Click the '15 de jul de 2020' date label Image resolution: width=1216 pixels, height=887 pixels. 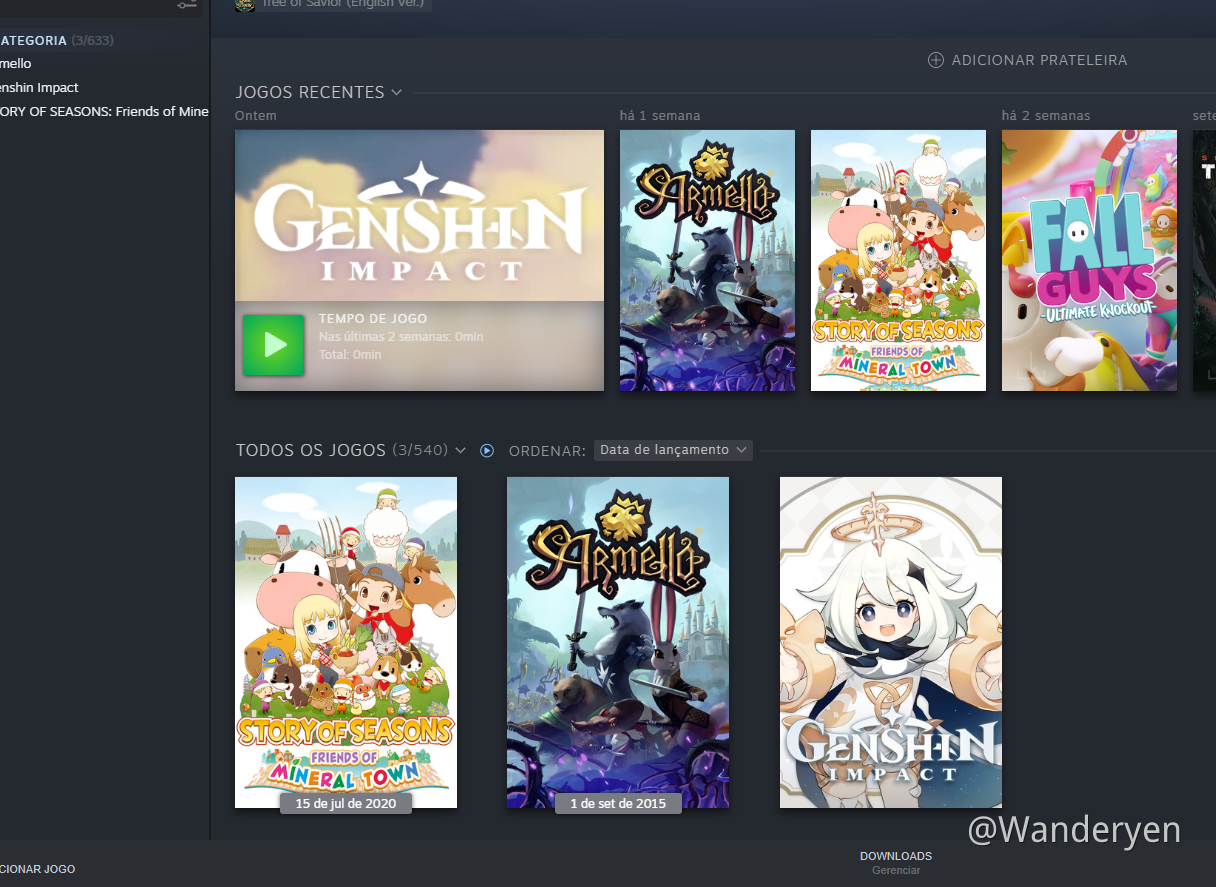[x=346, y=803]
